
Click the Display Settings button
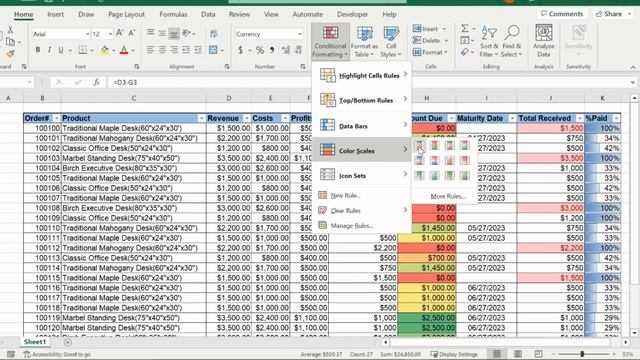[454, 354]
